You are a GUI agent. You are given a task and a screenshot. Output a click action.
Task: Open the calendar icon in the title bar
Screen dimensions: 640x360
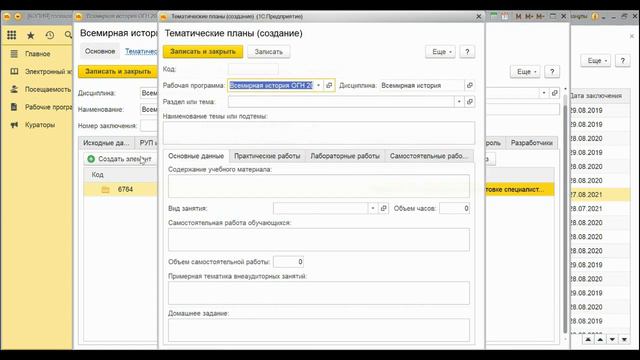505,16
